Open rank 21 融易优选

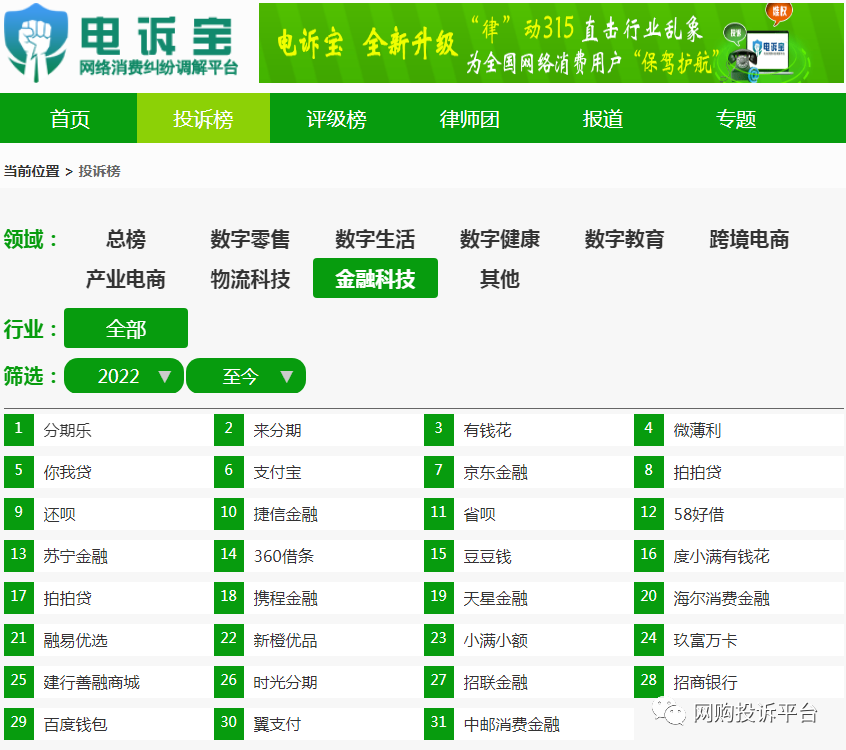tap(107, 640)
